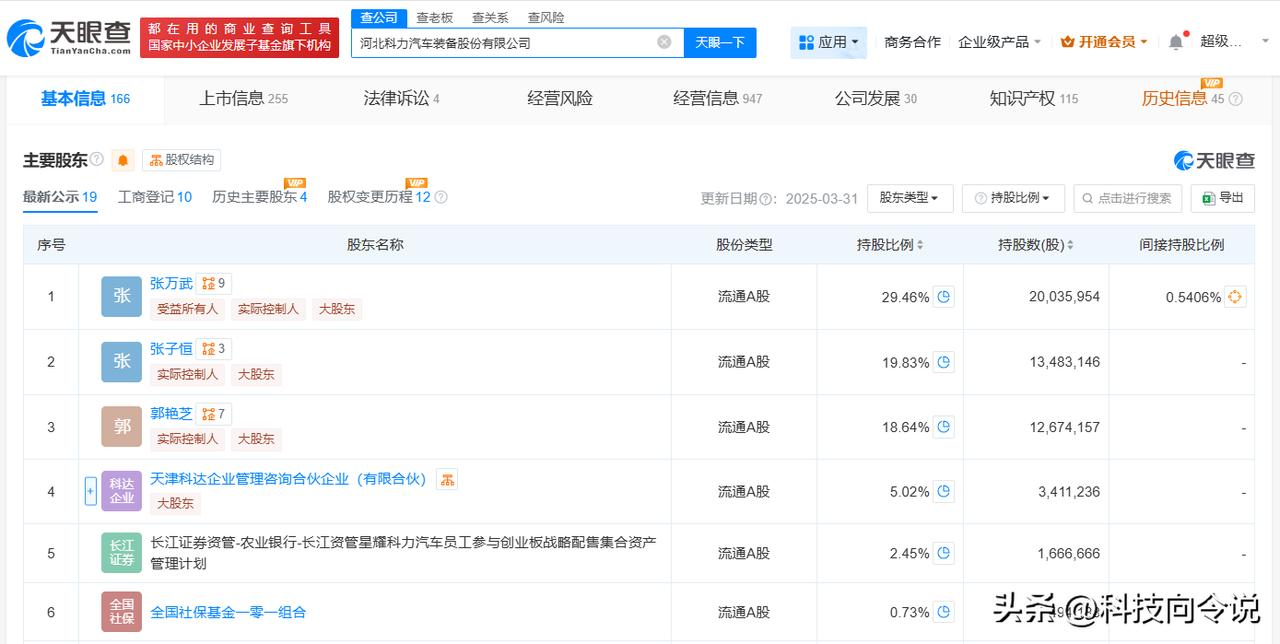The height and width of the screenshot is (644, 1280).
Task: Select the 最新公示 sub-tab
Action: pyautogui.click(x=60, y=197)
